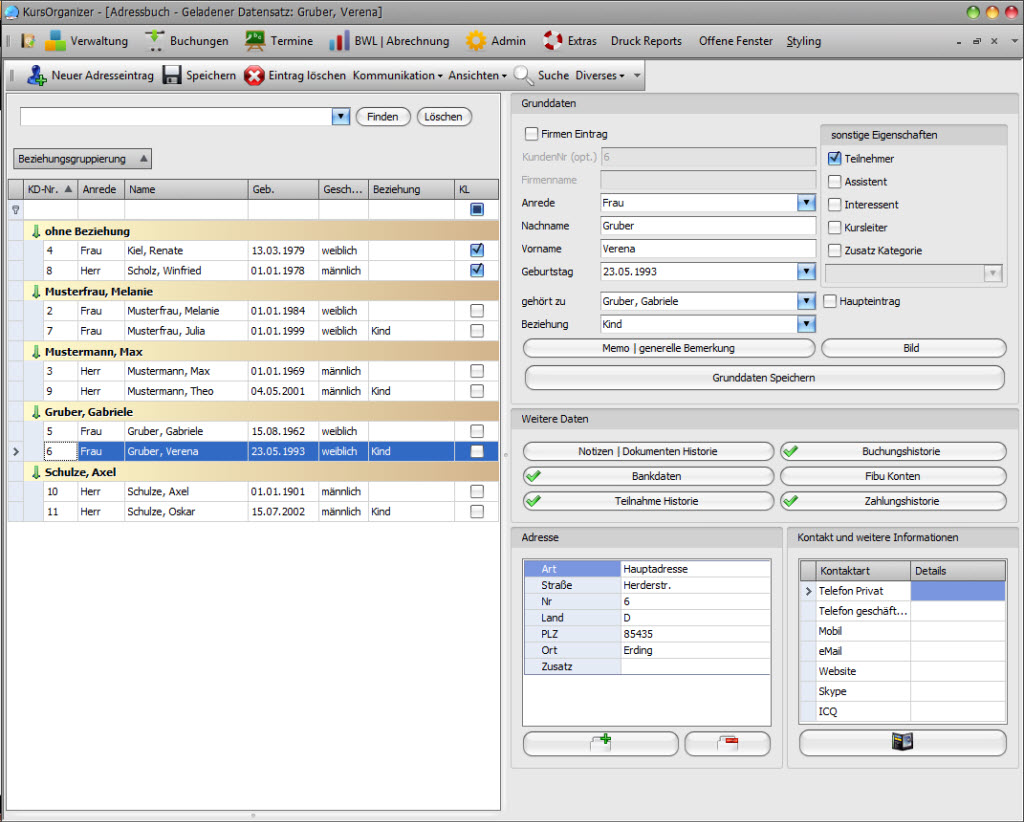1024x822 pixels.
Task: Enable the Assistent checkbox
Action: coord(835,182)
